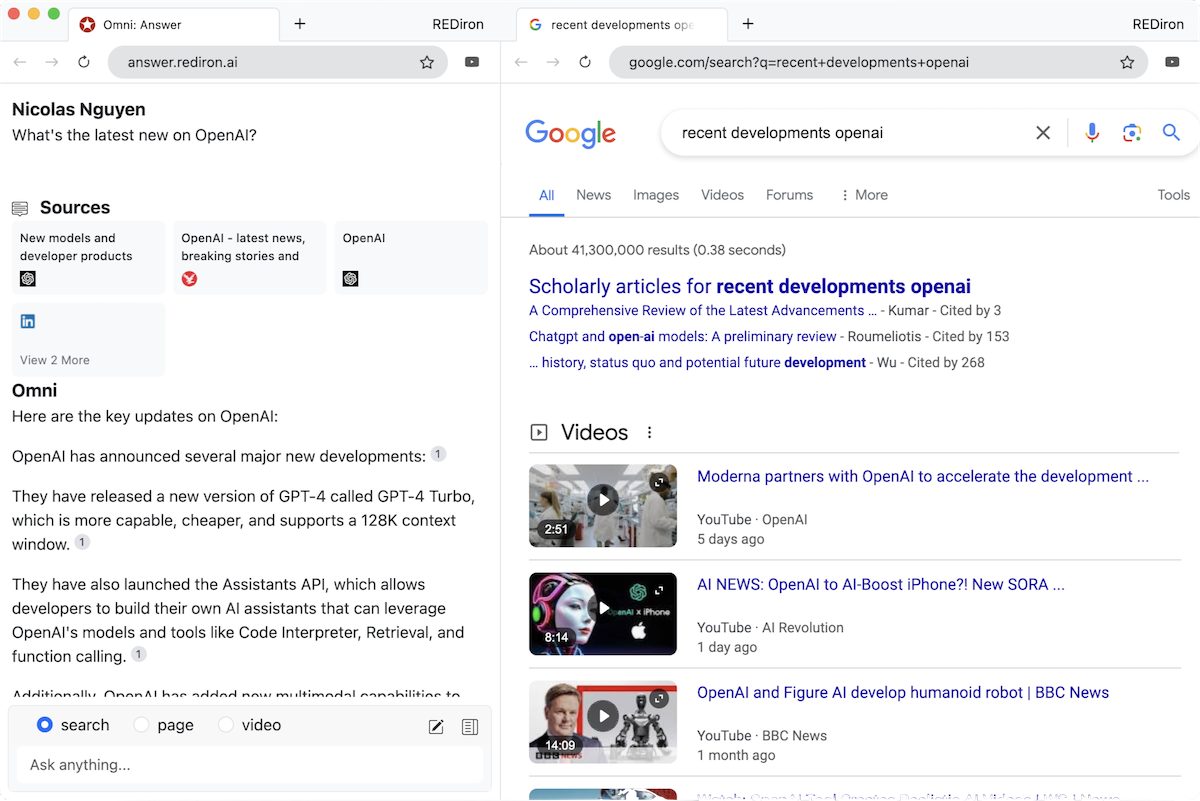Switch to the All results tab
1200x801 pixels.
pos(546,195)
